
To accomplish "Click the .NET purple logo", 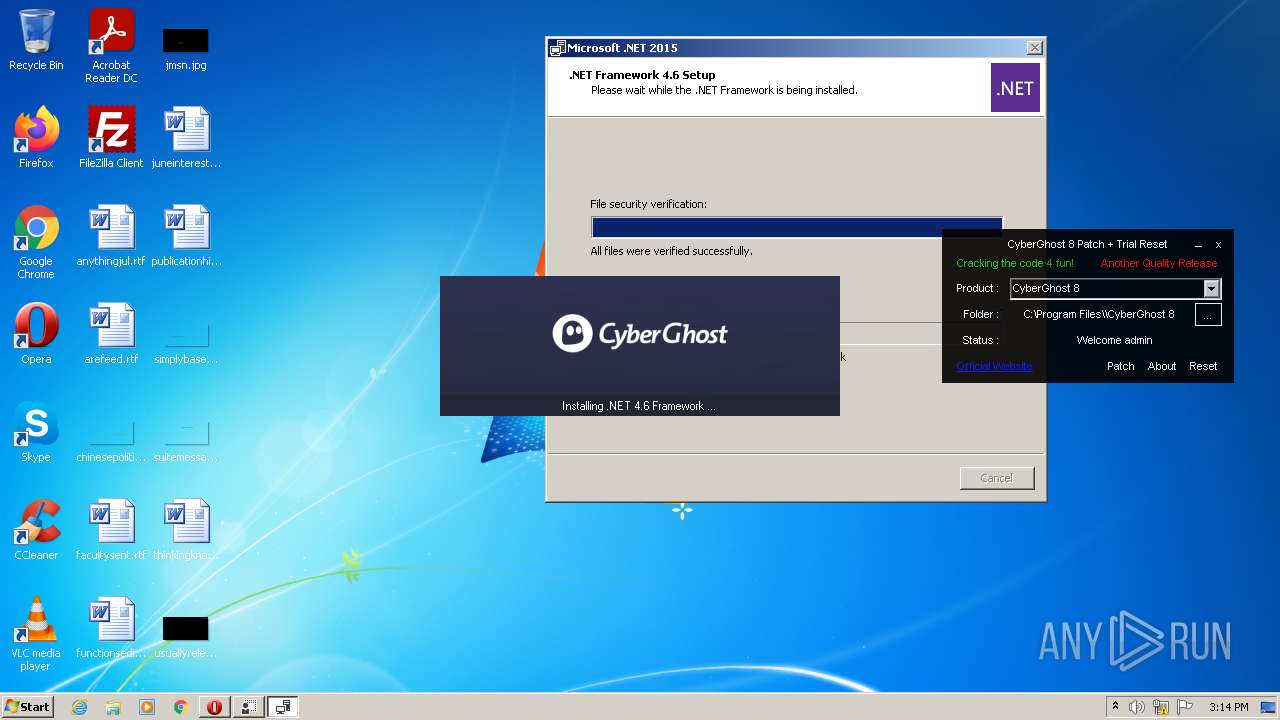I will (x=1015, y=88).
